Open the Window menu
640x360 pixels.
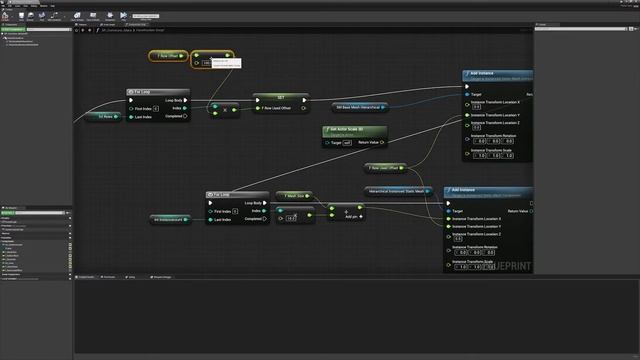(x=44, y=6)
